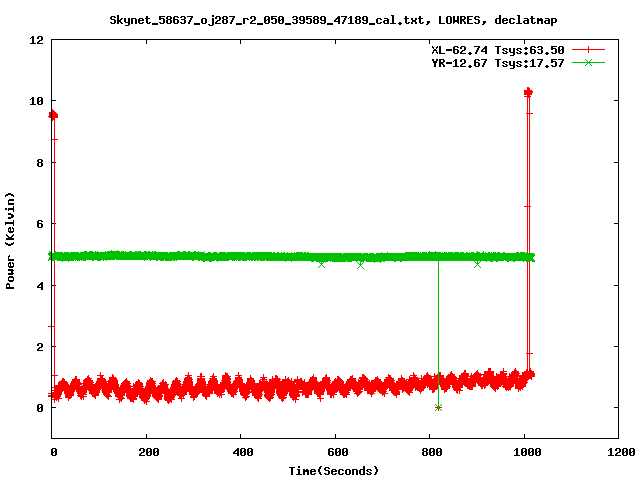Click the x-axis tick label 600

click(x=338, y=452)
